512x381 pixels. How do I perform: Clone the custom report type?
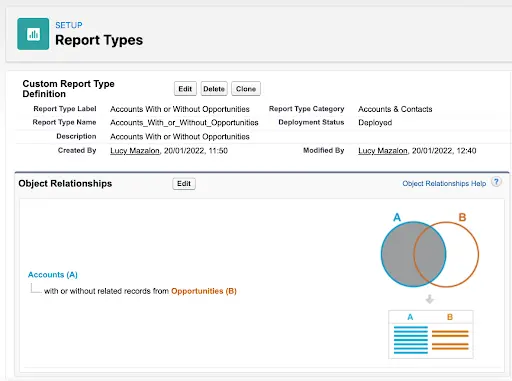(246, 89)
